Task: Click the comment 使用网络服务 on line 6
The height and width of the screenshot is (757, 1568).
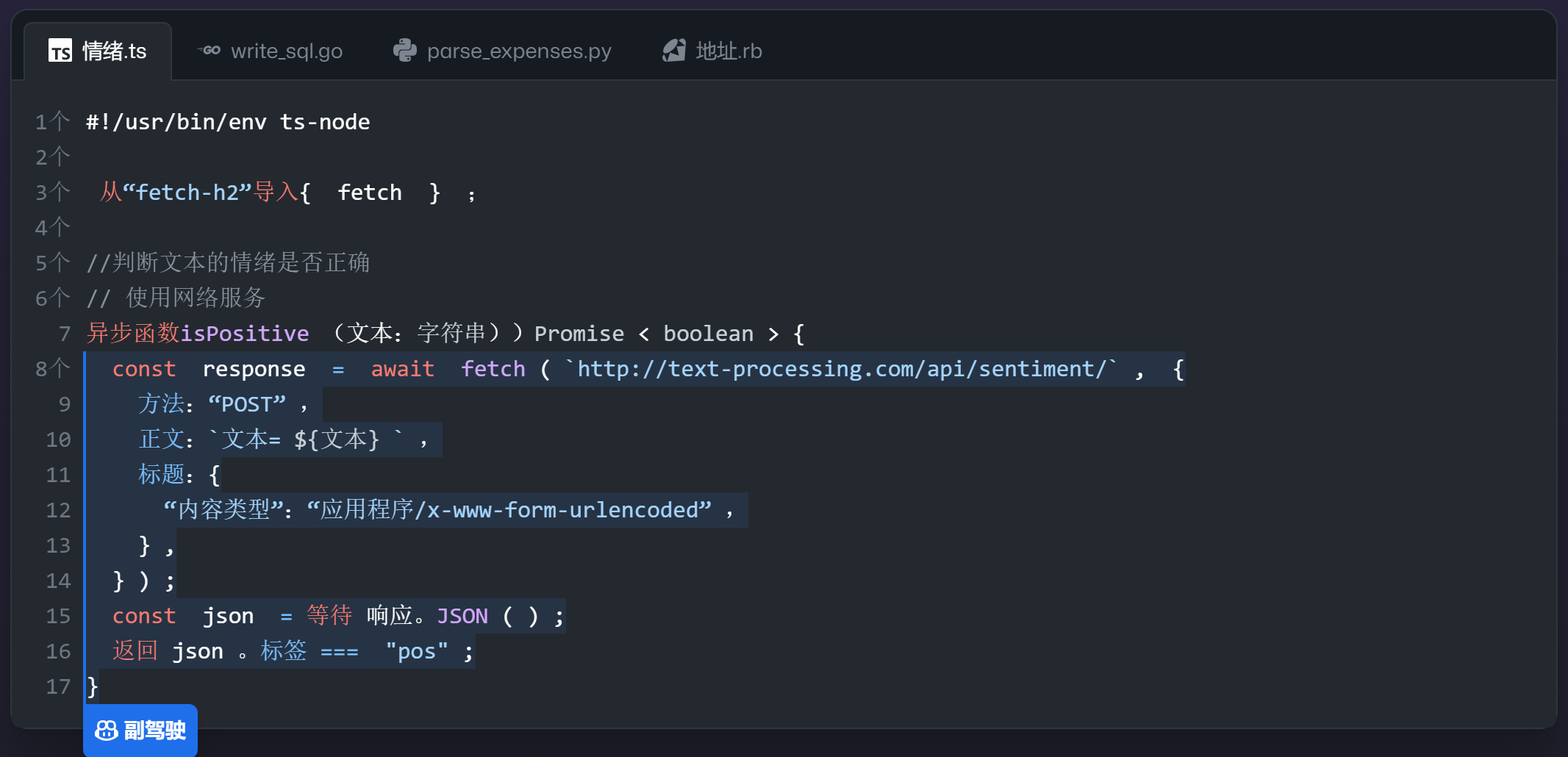Action: [x=195, y=298]
